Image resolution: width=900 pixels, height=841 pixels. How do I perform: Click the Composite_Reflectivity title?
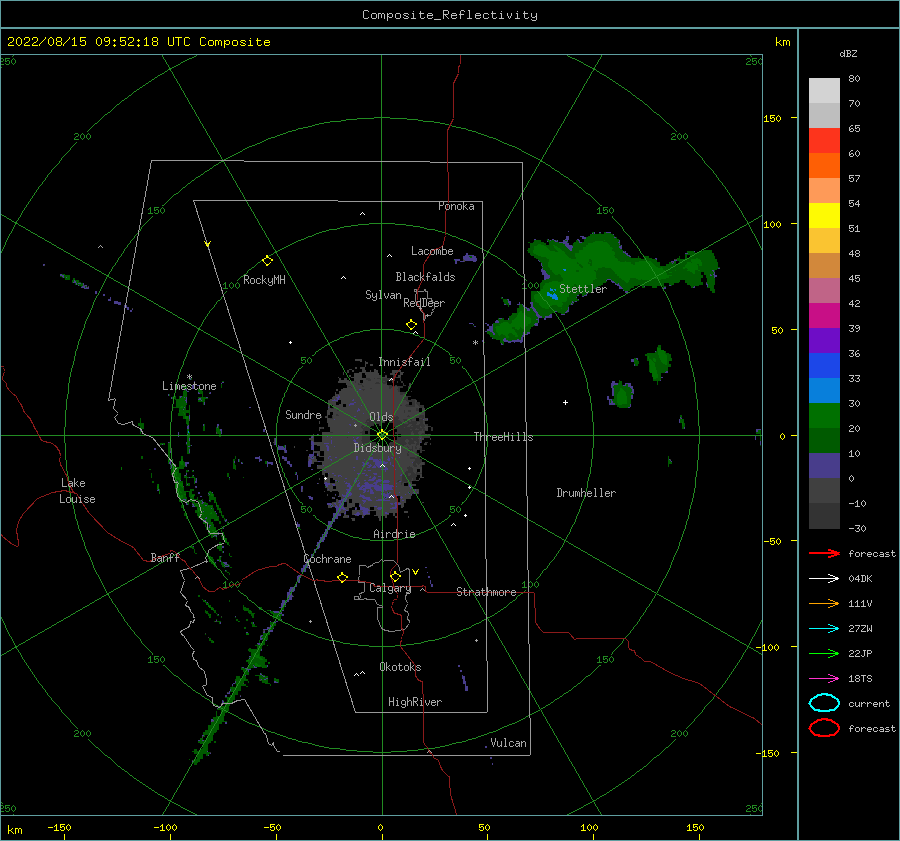click(450, 15)
